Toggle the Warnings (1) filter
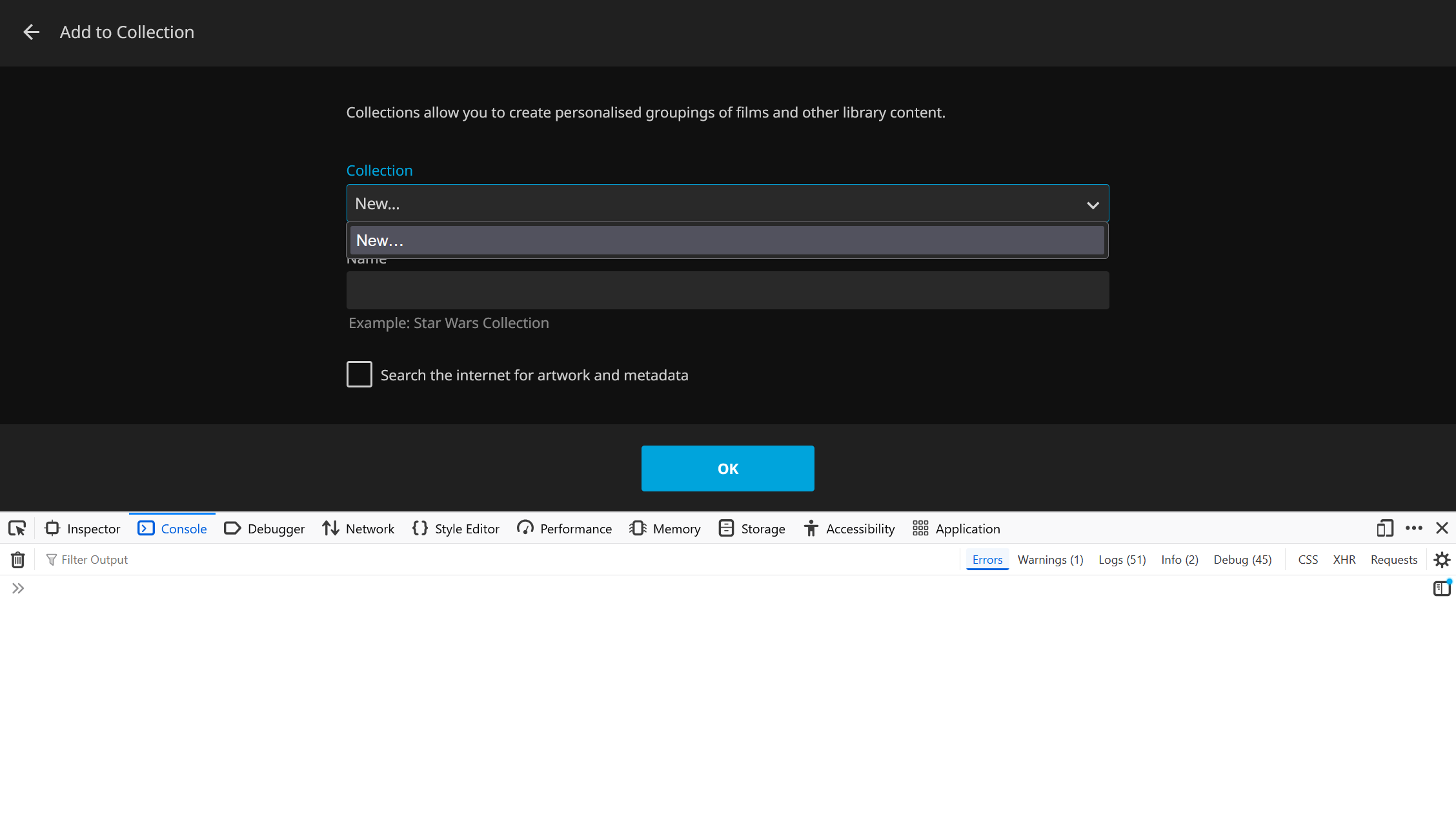 [x=1050, y=560]
